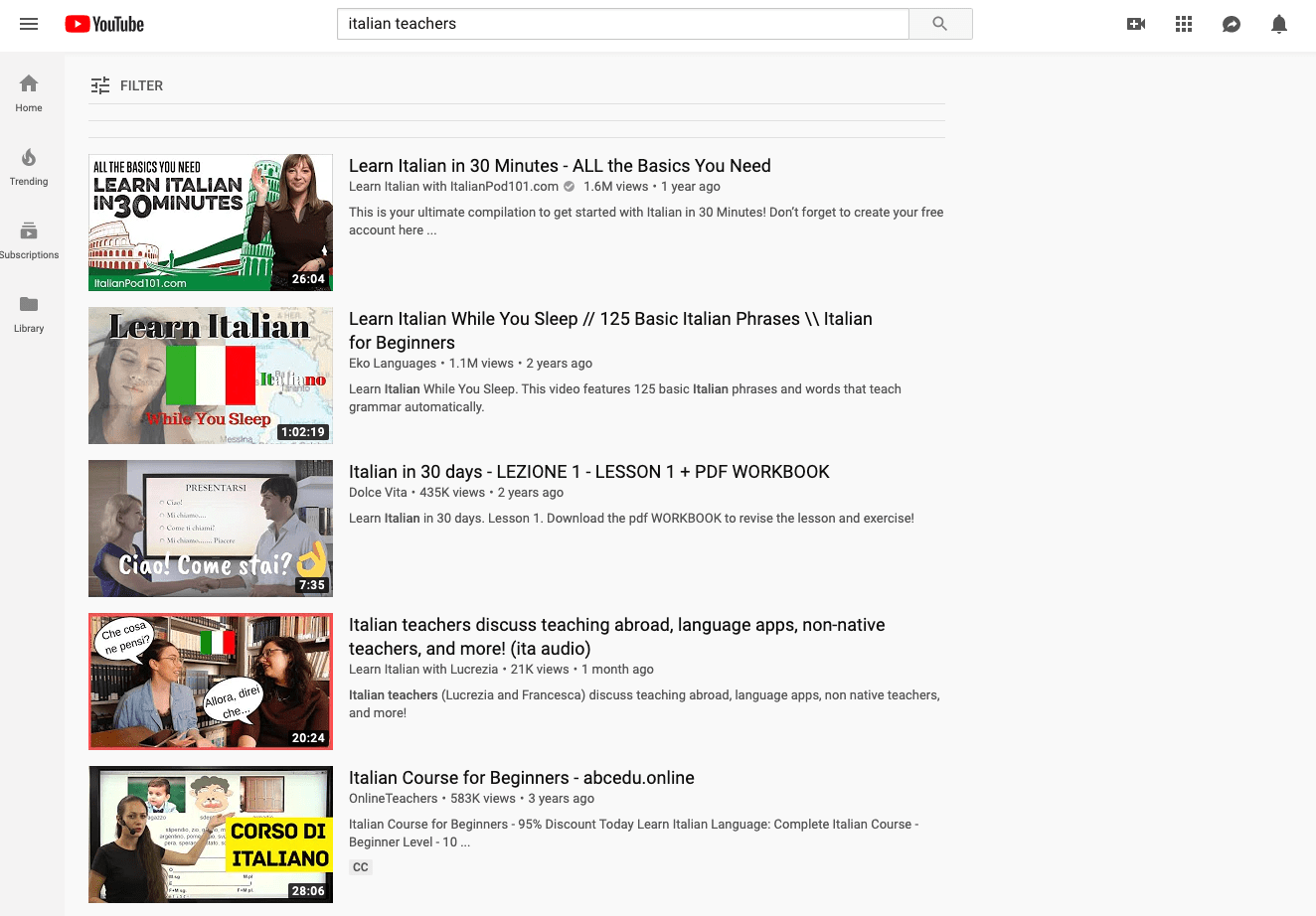The height and width of the screenshot is (916, 1316).
Task: Visit the OnlineTeachers channel
Action: [x=394, y=799]
